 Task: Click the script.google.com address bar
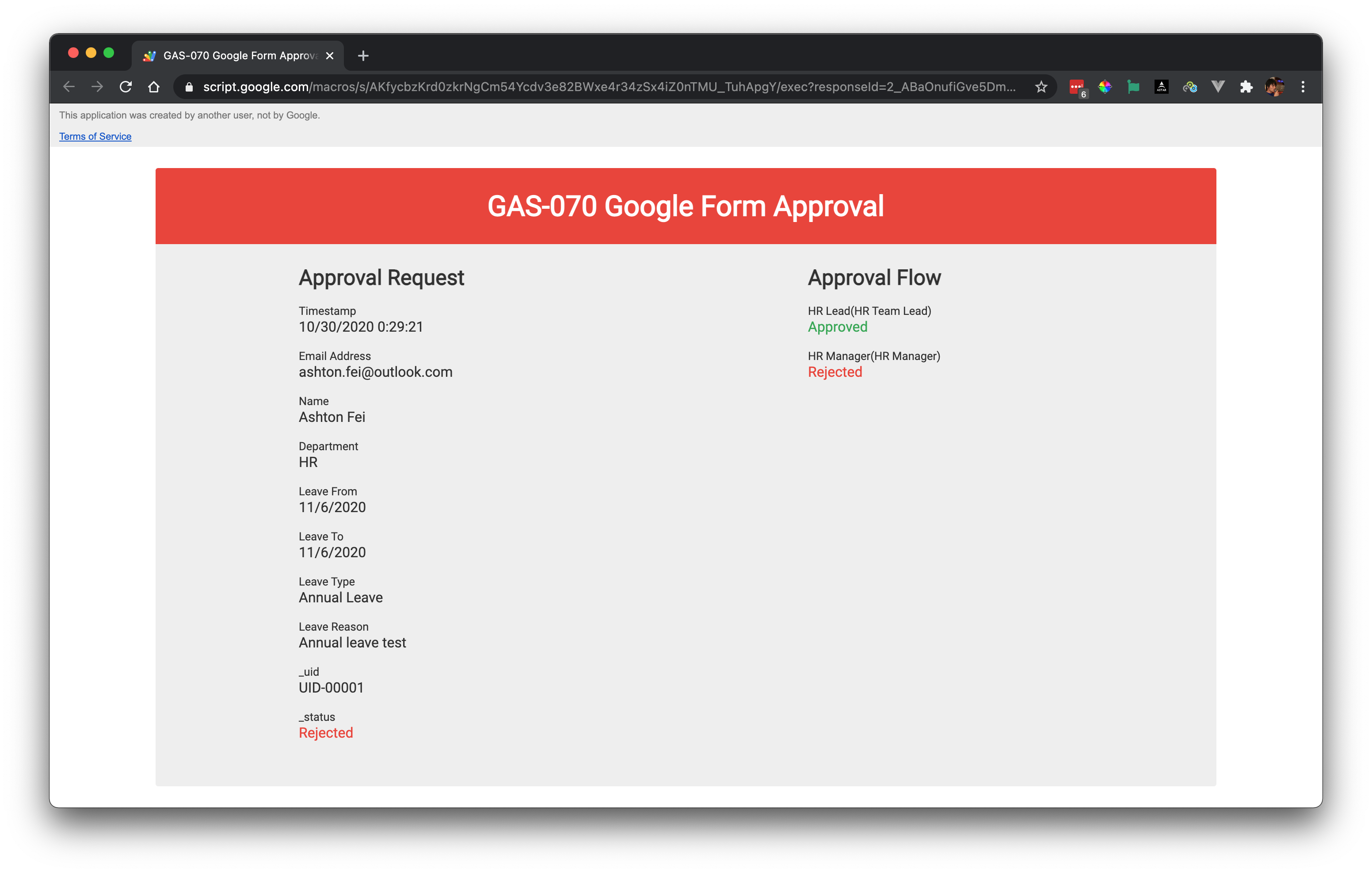coord(570,87)
